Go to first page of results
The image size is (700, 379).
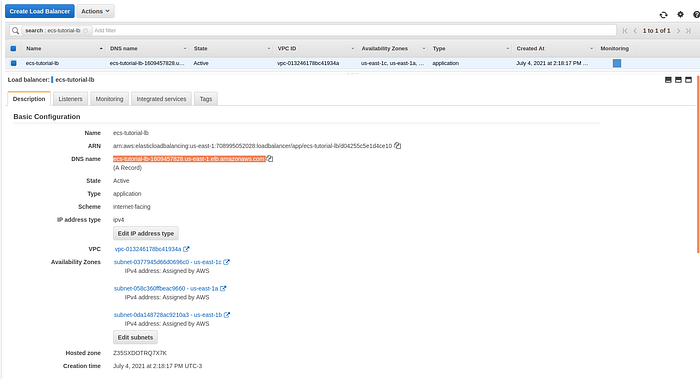click(x=625, y=31)
